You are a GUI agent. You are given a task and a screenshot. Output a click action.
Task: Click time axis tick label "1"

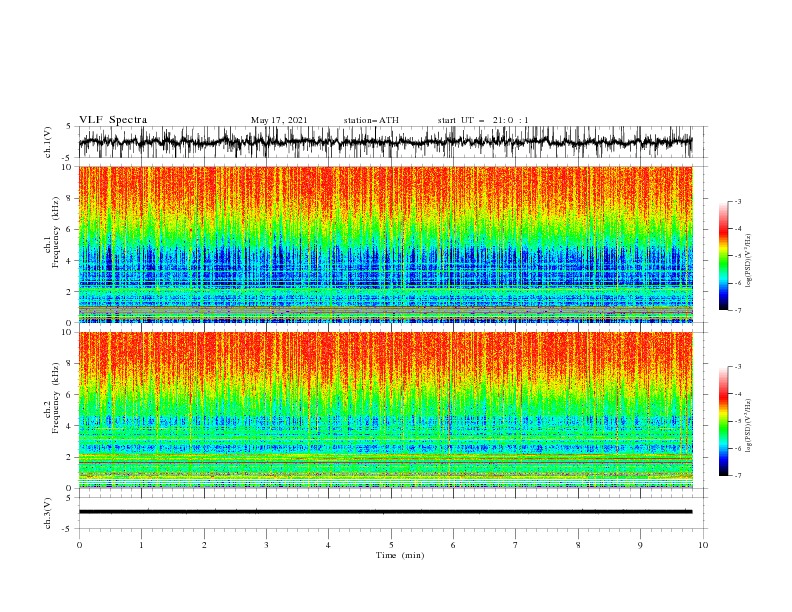141,545
